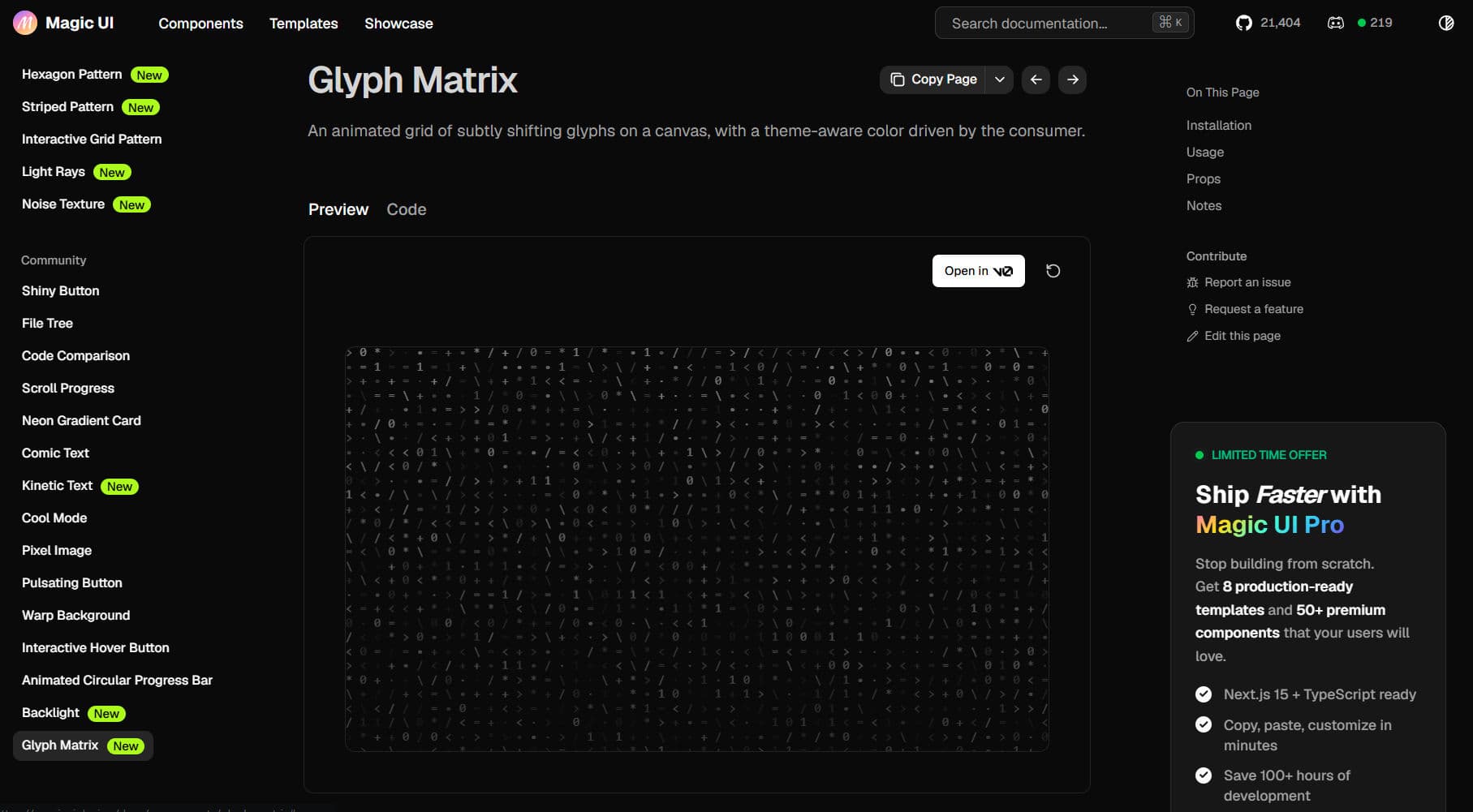Open Neon Gradient Card page
This screenshot has height=812, width=1473.
tap(81, 420)
